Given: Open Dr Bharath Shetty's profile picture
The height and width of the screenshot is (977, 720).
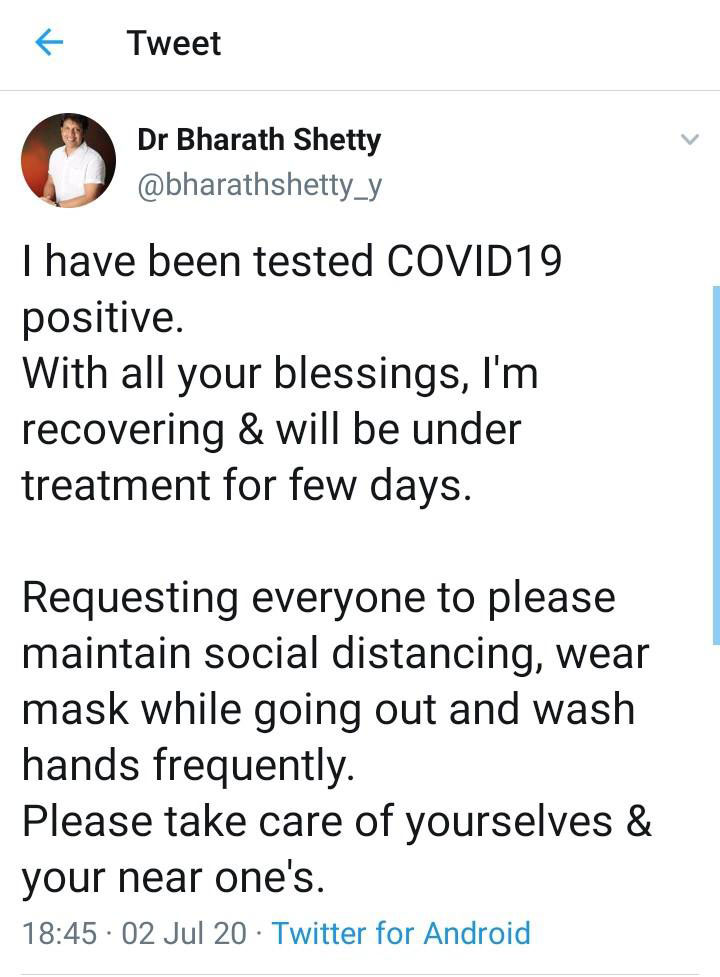Looking at the screenshot, I should coord(69,160).
